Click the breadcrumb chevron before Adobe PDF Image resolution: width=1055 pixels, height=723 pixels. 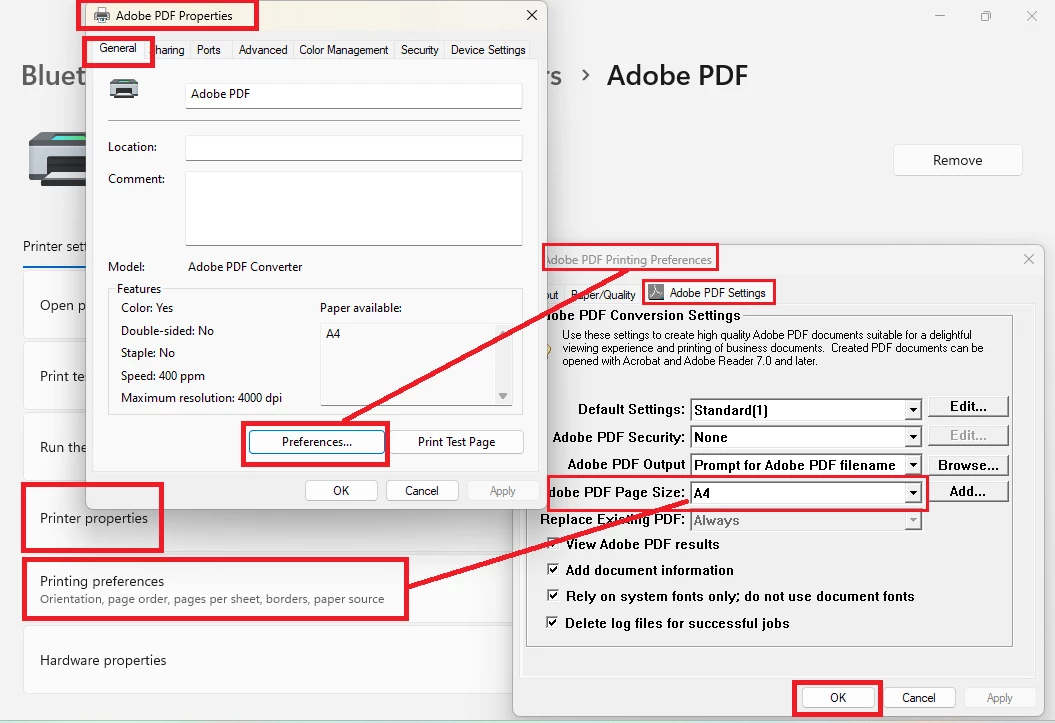tap(585, 75)
